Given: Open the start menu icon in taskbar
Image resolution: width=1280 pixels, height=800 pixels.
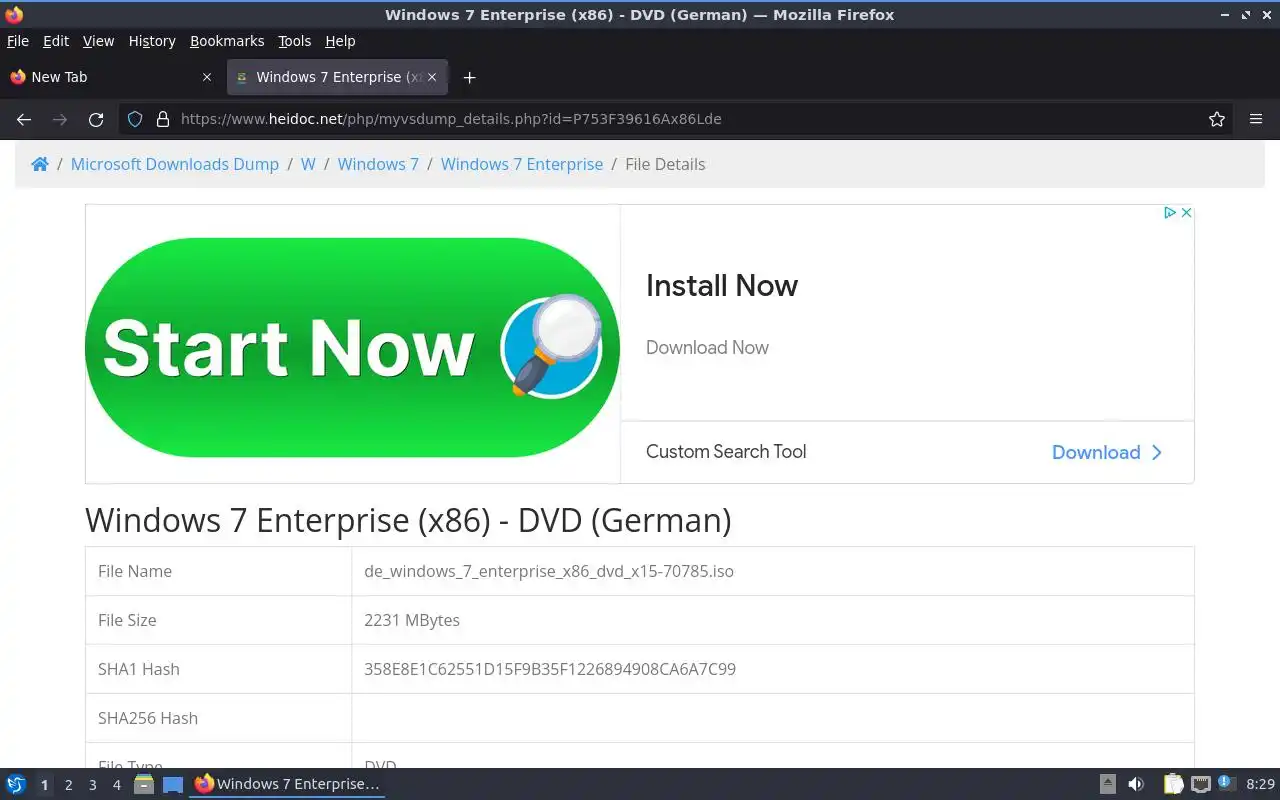Looking at the screenshot, I should pos(16,784).
